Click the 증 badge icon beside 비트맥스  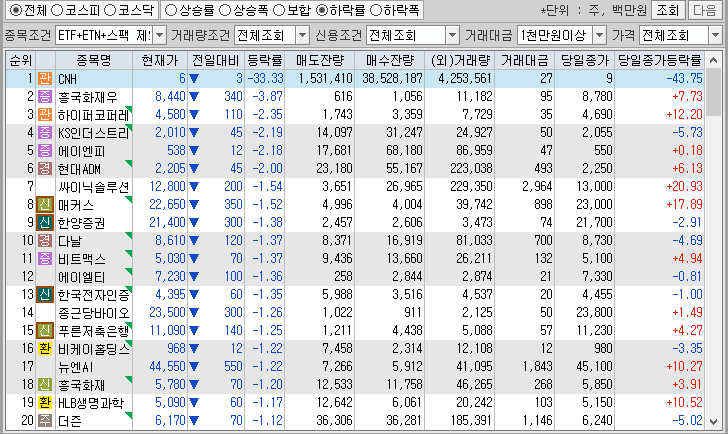[x=45, y=258]
